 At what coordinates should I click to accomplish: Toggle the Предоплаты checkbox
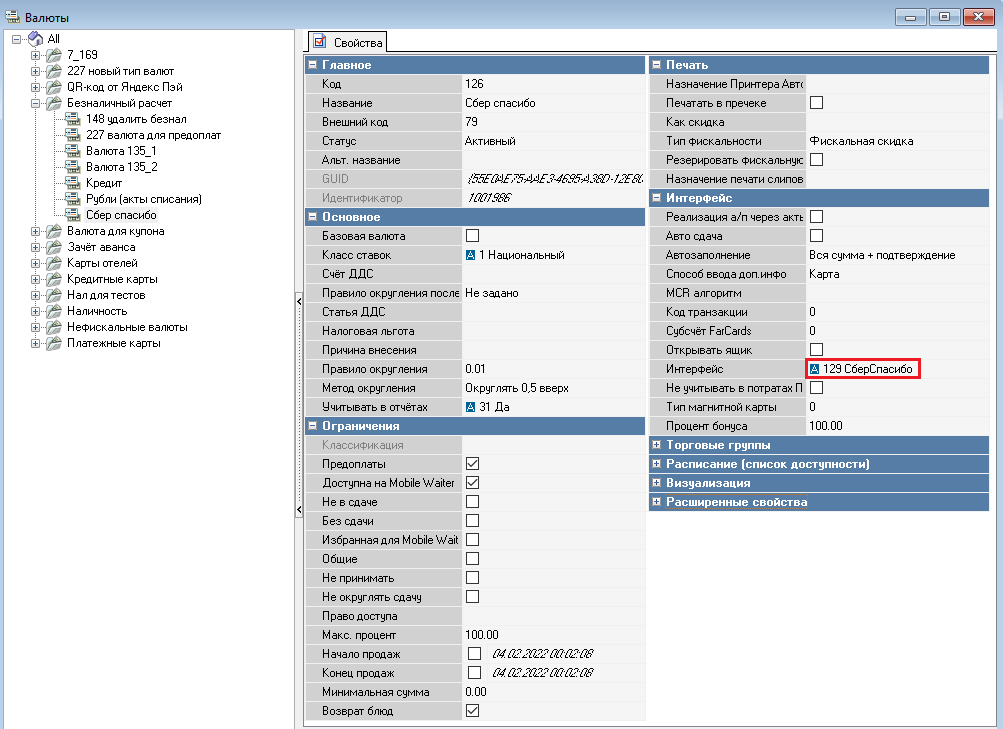click(x=473, y=464)
